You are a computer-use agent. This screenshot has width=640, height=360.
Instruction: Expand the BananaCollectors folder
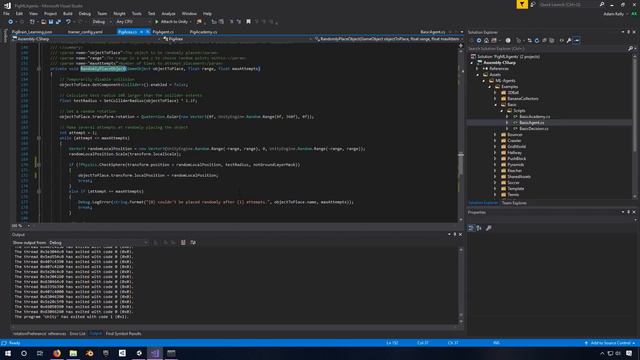(x=496, y=99)
